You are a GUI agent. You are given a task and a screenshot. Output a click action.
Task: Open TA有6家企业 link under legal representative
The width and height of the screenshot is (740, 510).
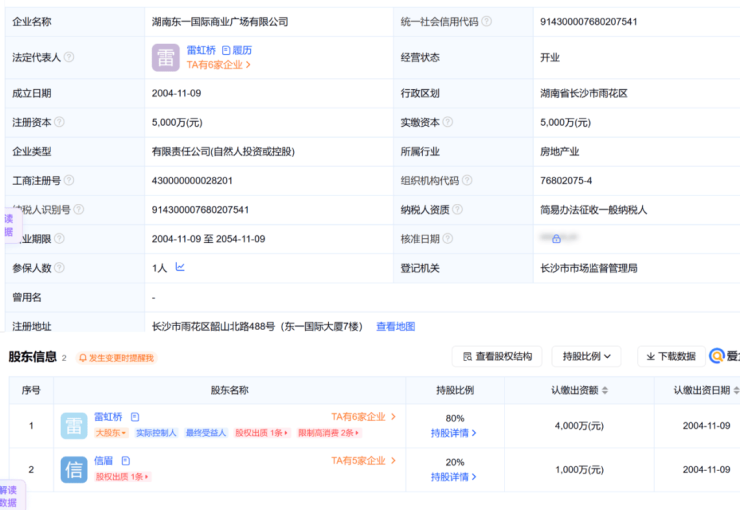[219, 65]
